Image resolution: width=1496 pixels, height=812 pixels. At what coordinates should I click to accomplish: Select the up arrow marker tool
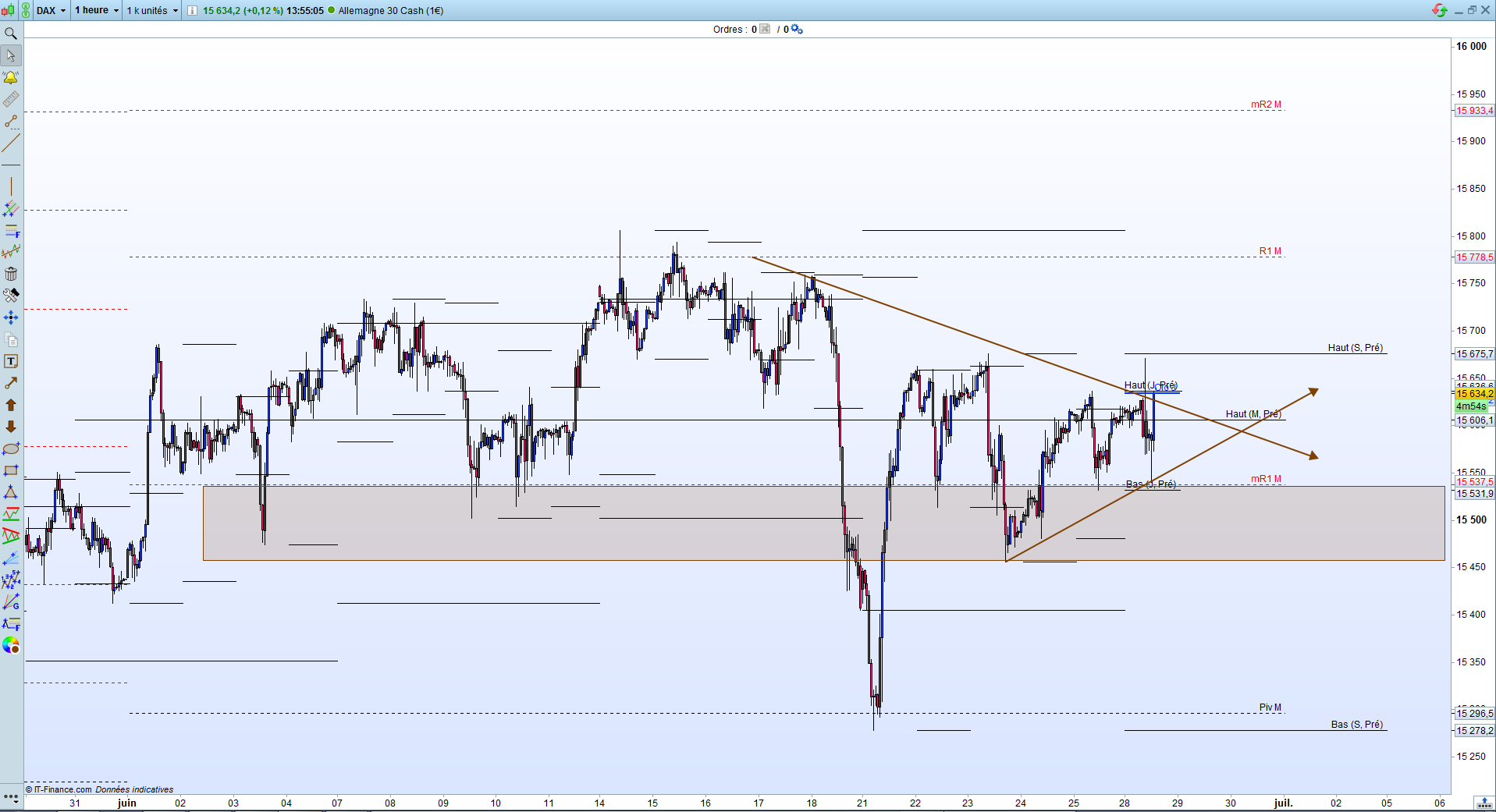11,405
